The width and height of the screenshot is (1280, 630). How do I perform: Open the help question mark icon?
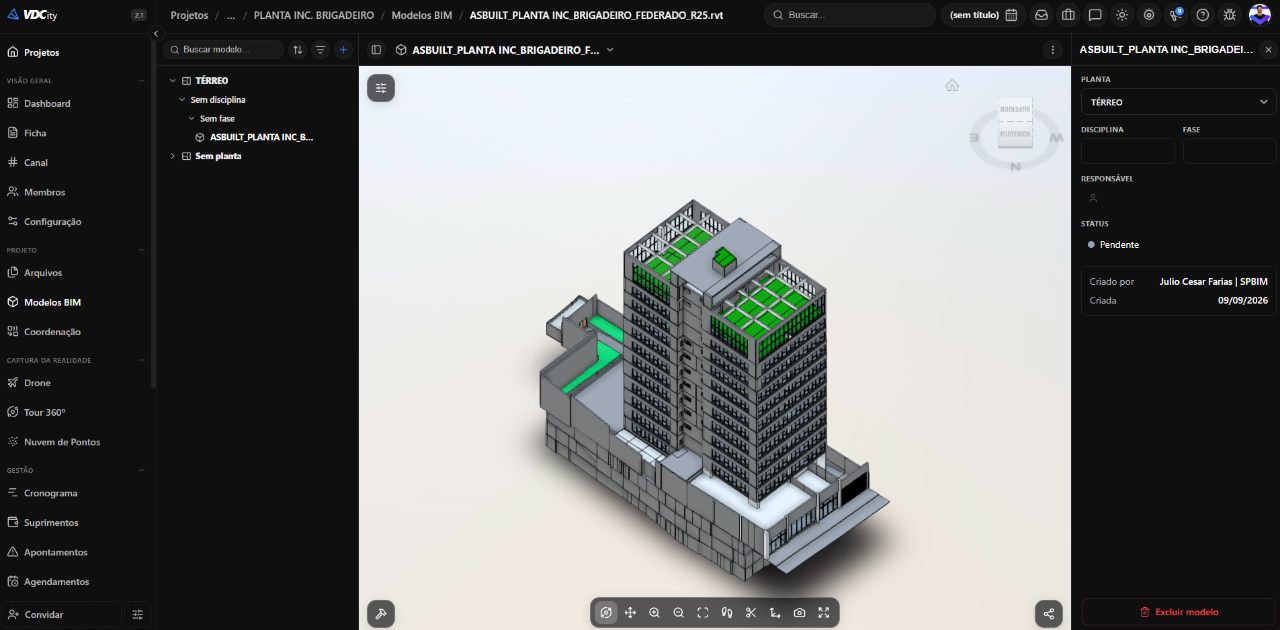click(x=1203, y=15)
